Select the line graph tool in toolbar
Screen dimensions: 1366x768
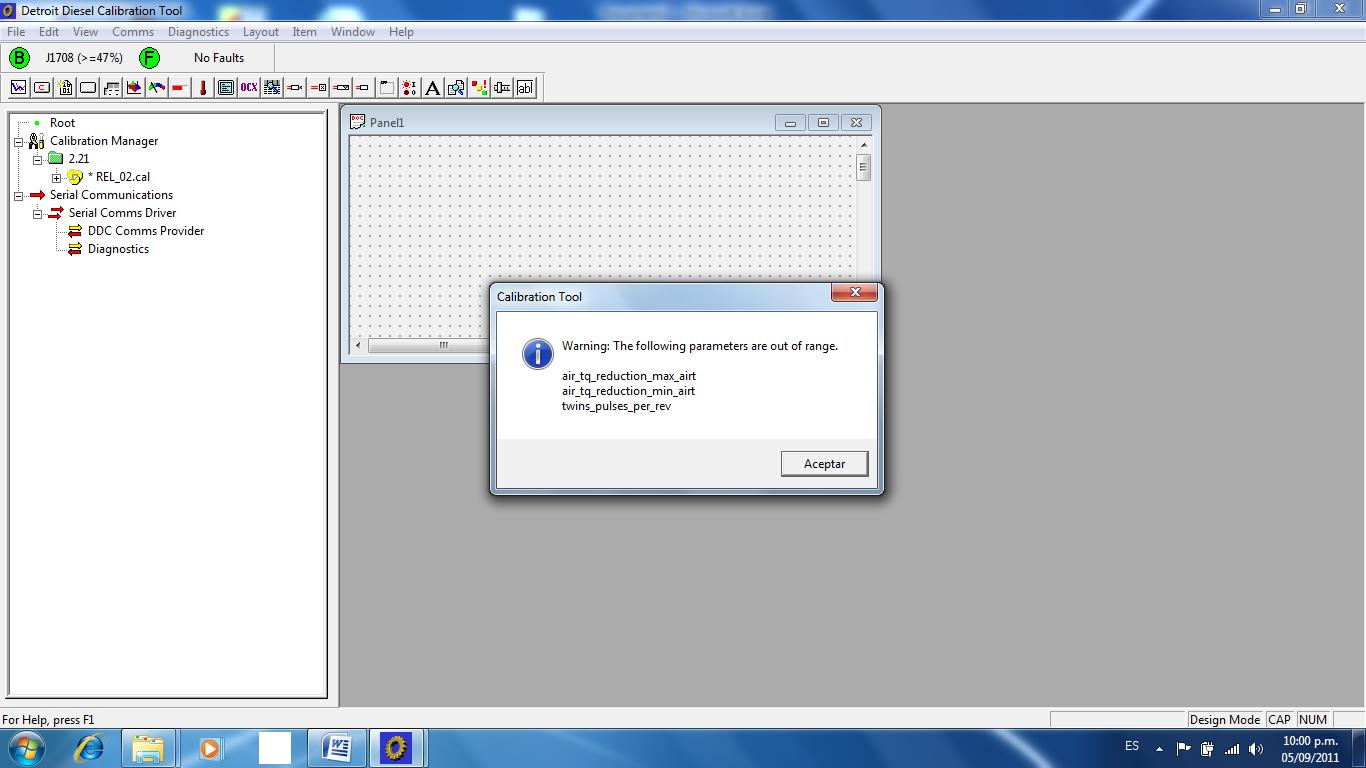(18, 88)
